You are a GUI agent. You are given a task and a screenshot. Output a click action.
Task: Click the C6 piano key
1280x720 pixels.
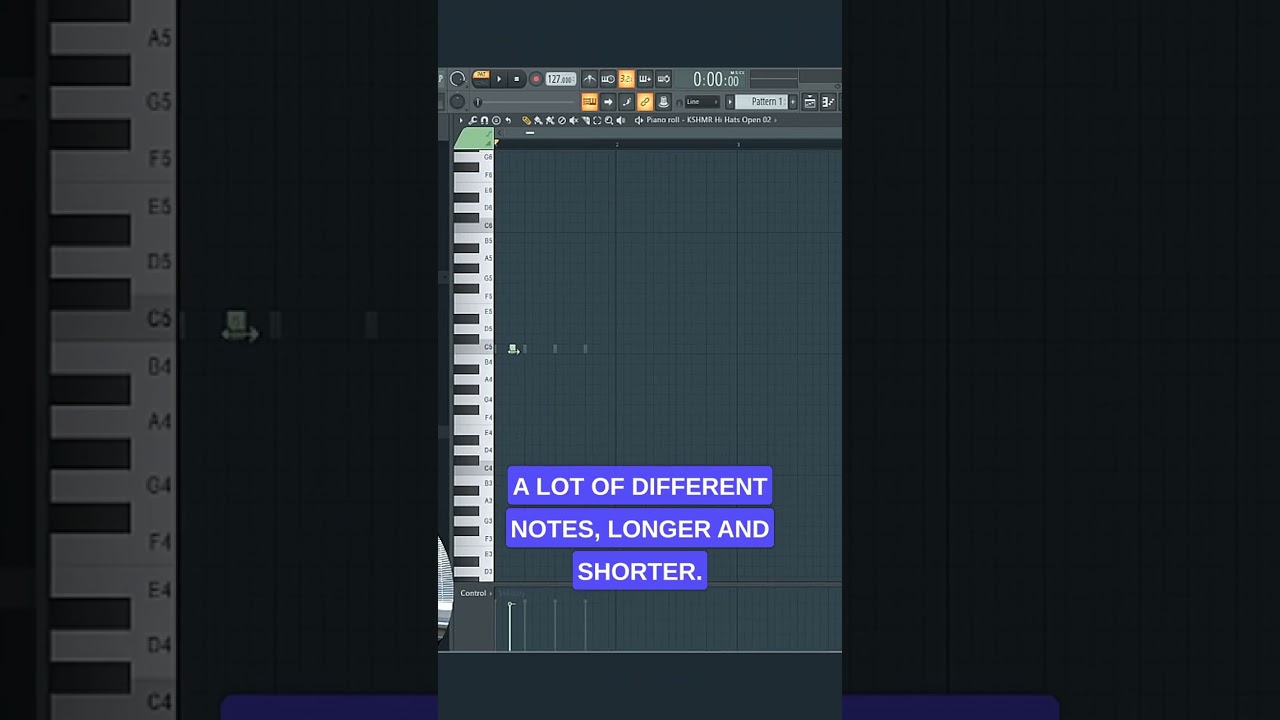point(474,225)
